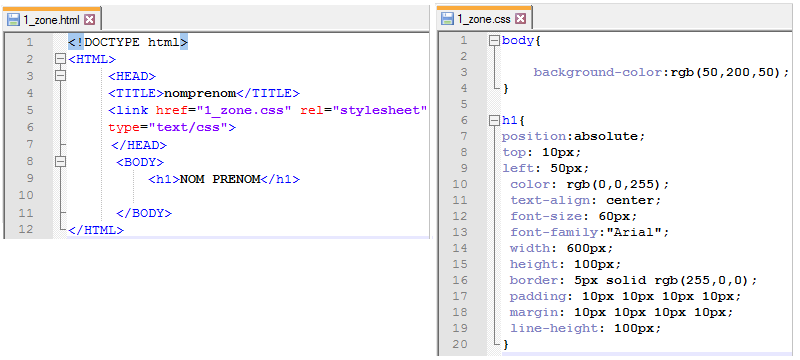Viewport: 800px width, 360px height.
Task: Click the text-align: center declaration
Action: (x=586, y=200)
